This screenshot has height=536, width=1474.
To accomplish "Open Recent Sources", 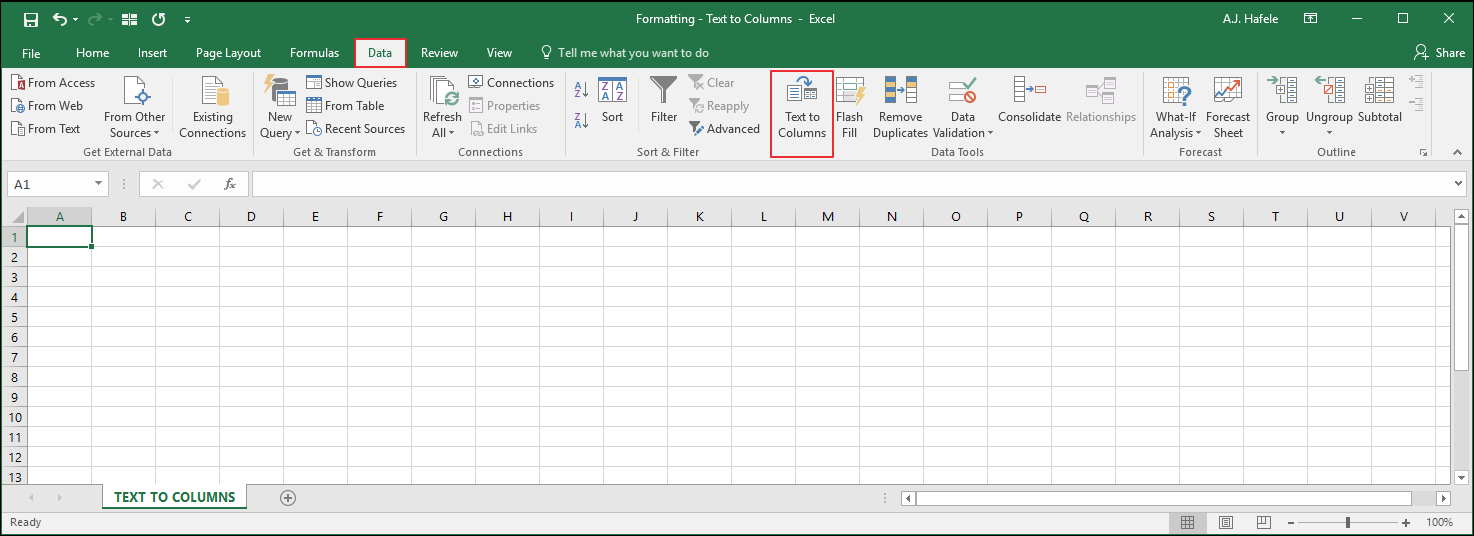I will tap(356, 129).
